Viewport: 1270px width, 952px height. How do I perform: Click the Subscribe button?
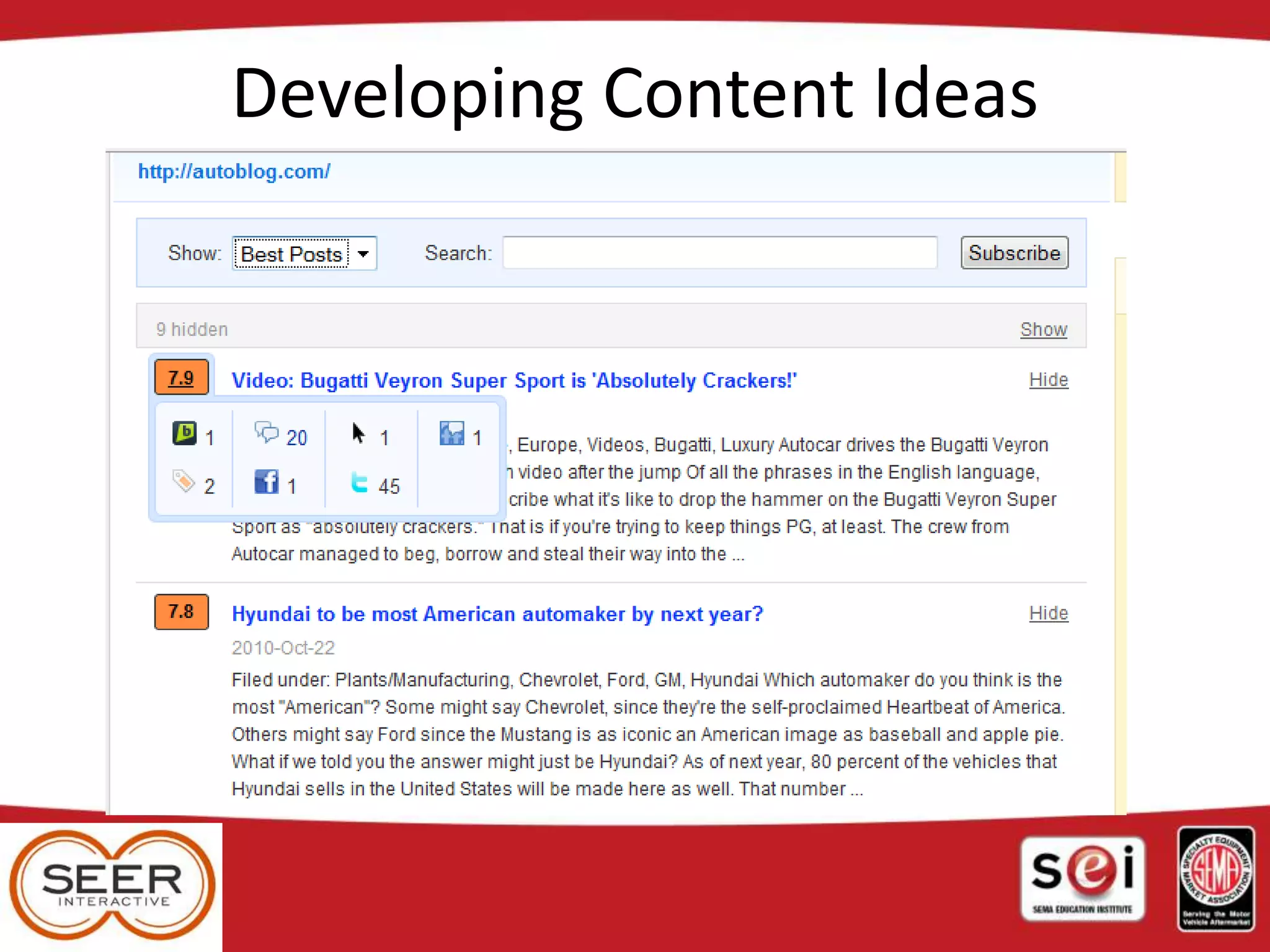1015,253
